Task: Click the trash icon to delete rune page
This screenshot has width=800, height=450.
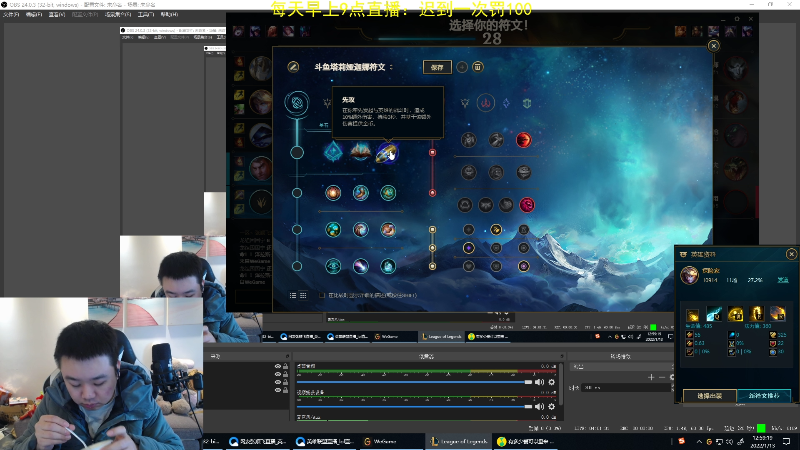Action: (x=478, y=67)
